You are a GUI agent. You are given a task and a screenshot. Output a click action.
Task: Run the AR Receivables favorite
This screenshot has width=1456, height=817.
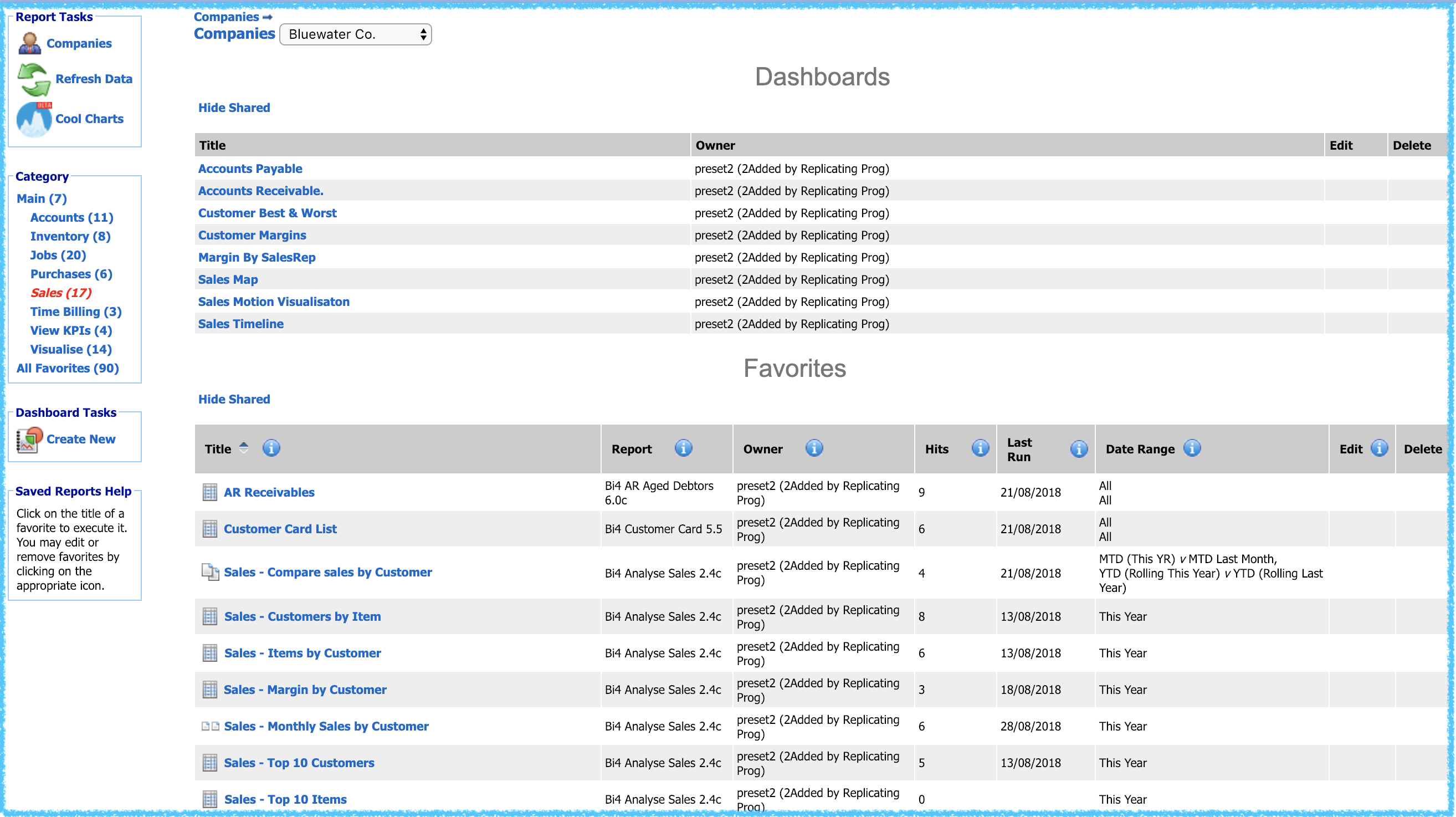coord(269,492)
